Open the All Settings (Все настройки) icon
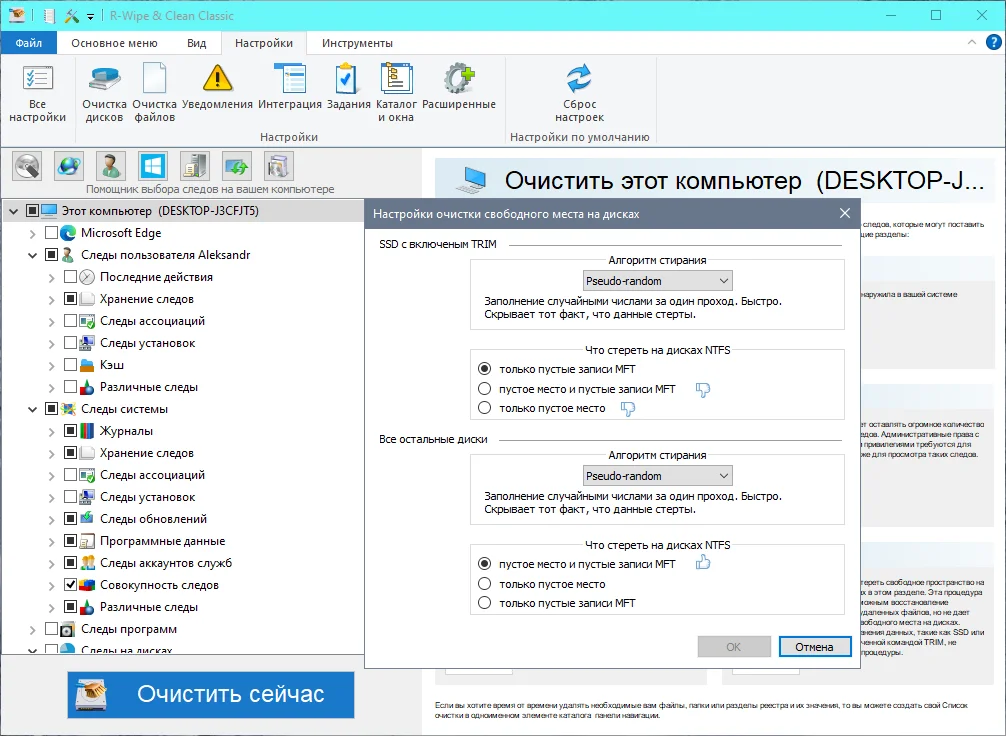The width and height of the screenshot is (1006, 736). pos(37,78)
